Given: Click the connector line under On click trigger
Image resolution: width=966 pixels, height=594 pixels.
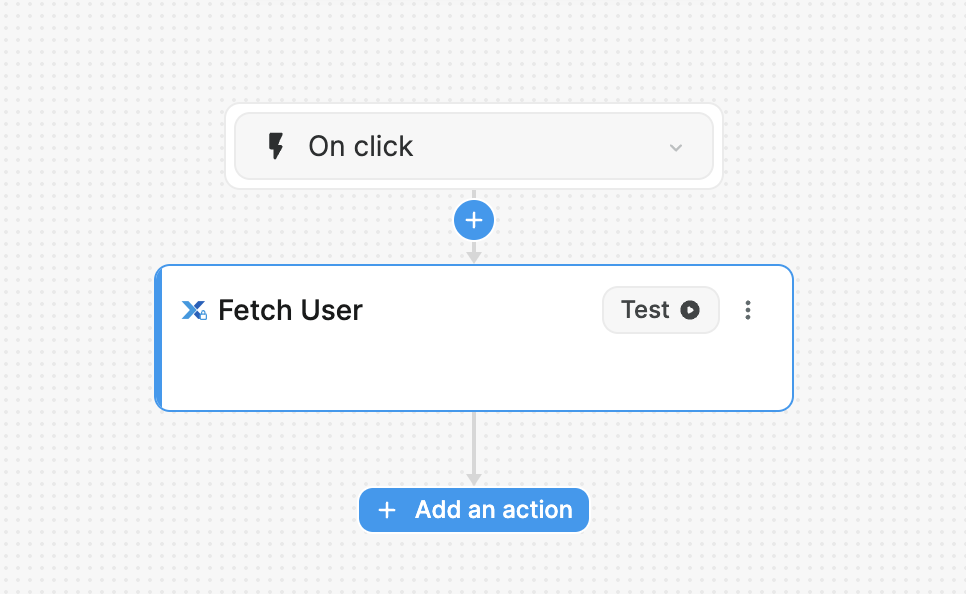Looking at the screenshot, I should tap(474, 194).
